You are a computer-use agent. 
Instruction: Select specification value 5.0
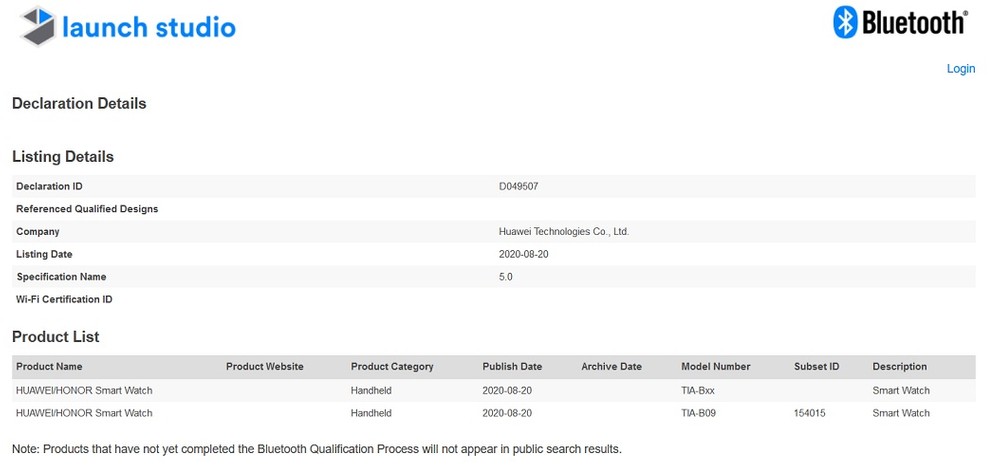[506, 277]
